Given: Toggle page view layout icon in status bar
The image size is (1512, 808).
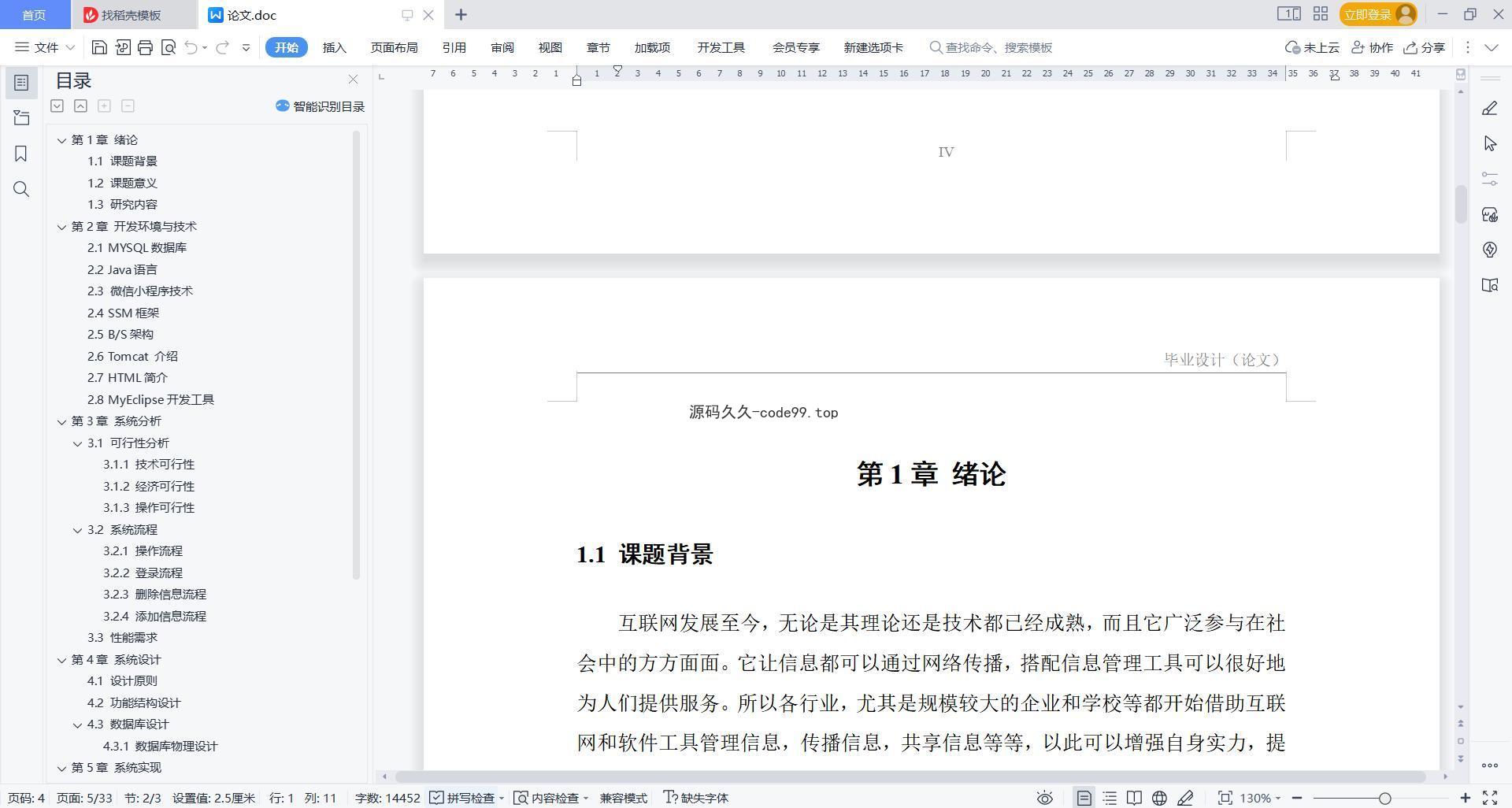Looking at the screenshot, I should pyautogui.click(x=1084, y=798).
